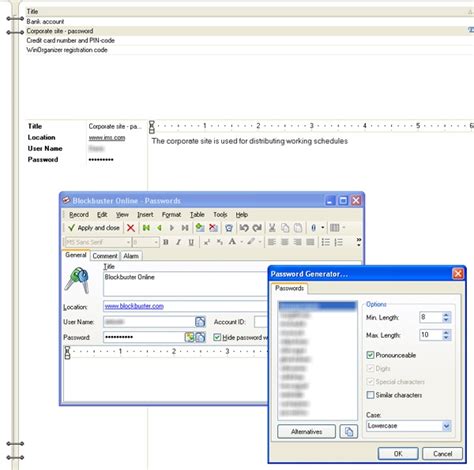Screen dimensions: 474x470
Task: Toggle Hide password checkbox
Action: click(217, 337)
